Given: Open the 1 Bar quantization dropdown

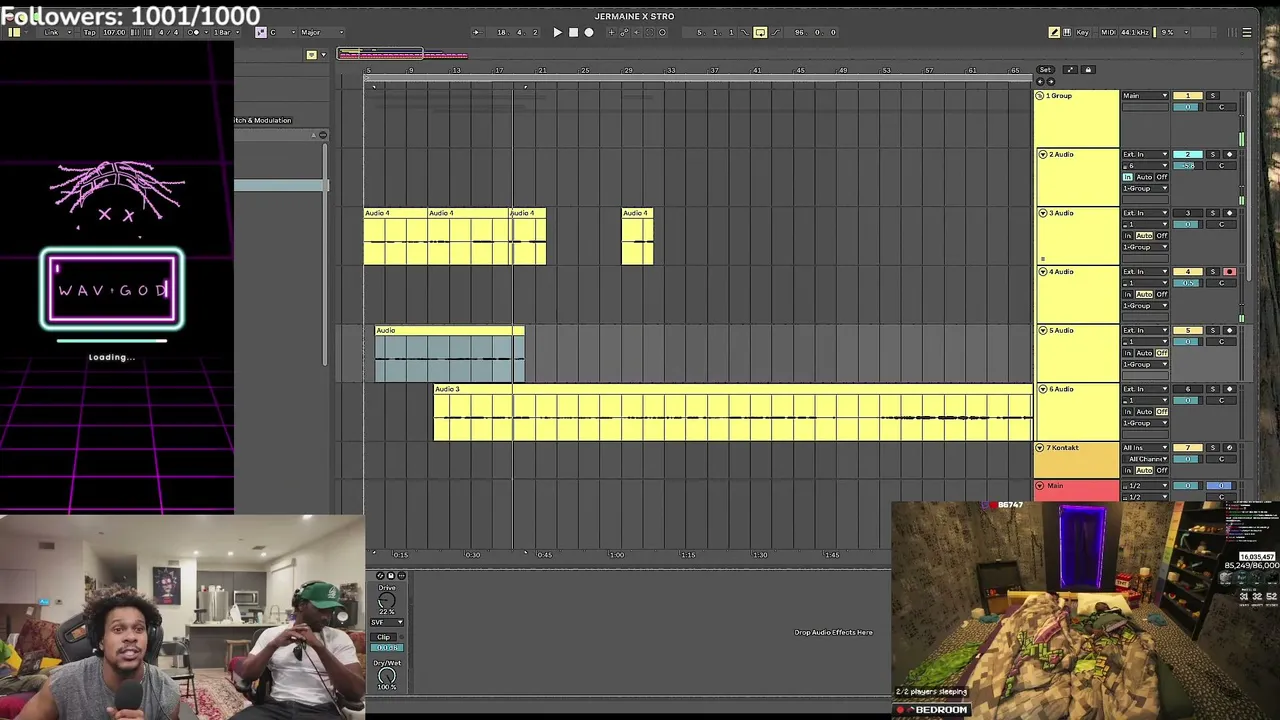Looking at the screenshot, I should tap(225, 32).
